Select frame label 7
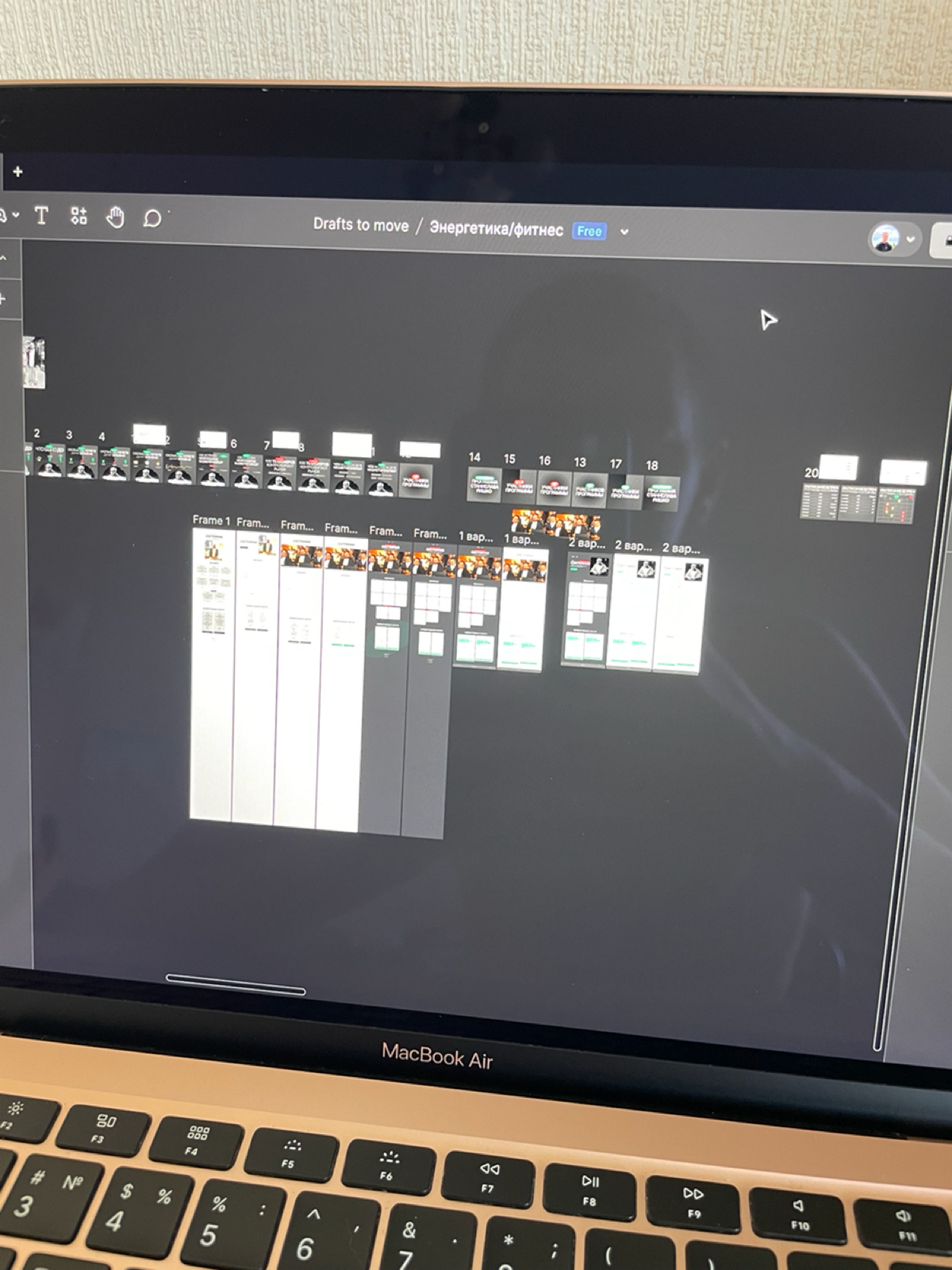The width and height of the screenshot is (952, 1270). 267,445
